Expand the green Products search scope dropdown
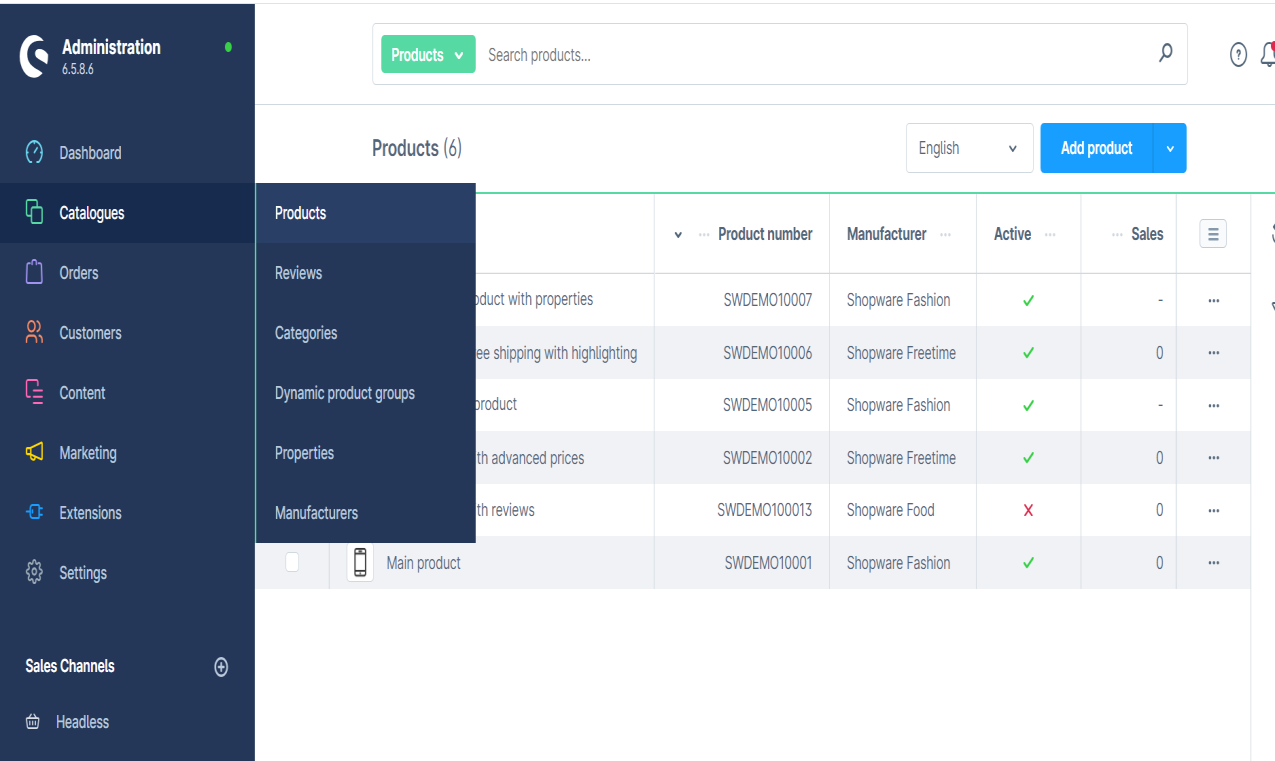1275x761 pixels. (x=427, y=54)
